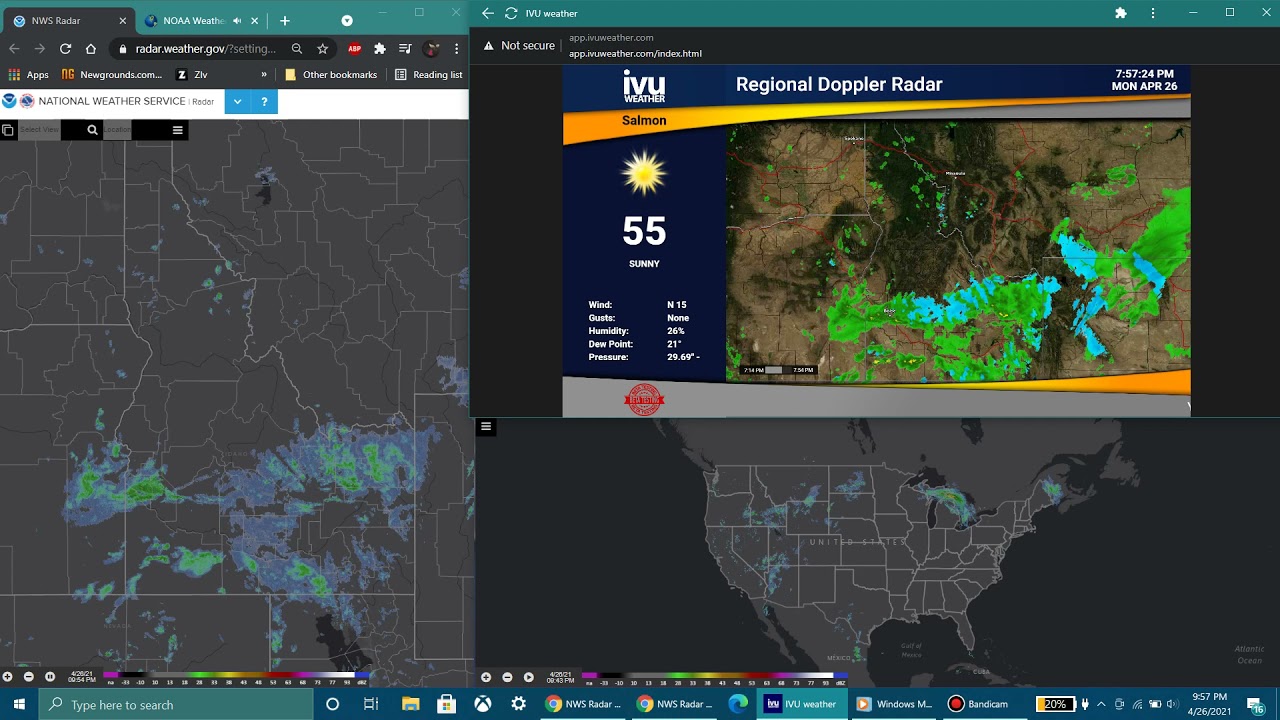
Task: Expand the NWS blue chevron dropdown
Action: [x=238, y=101]
